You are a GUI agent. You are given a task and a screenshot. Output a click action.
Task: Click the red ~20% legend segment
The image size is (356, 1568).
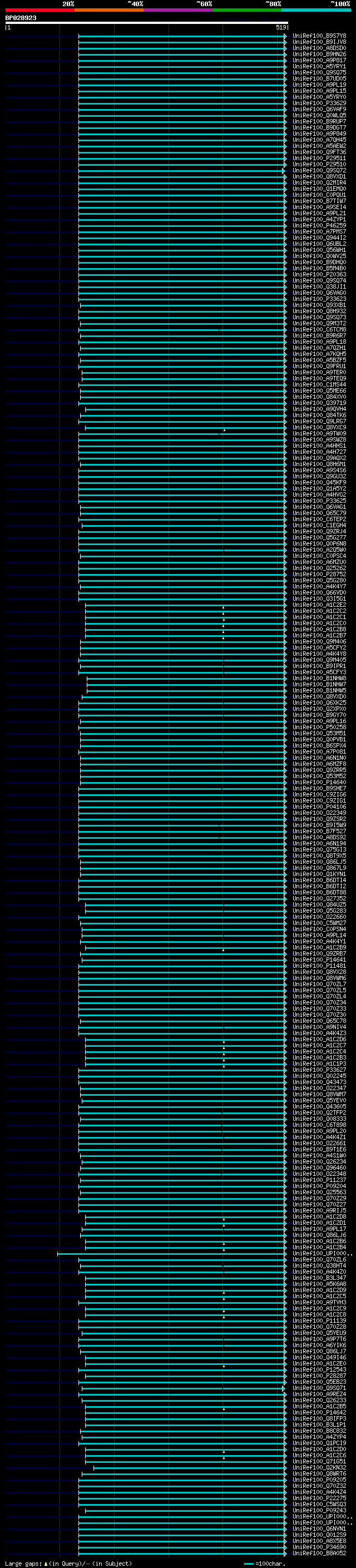[39, 10]
